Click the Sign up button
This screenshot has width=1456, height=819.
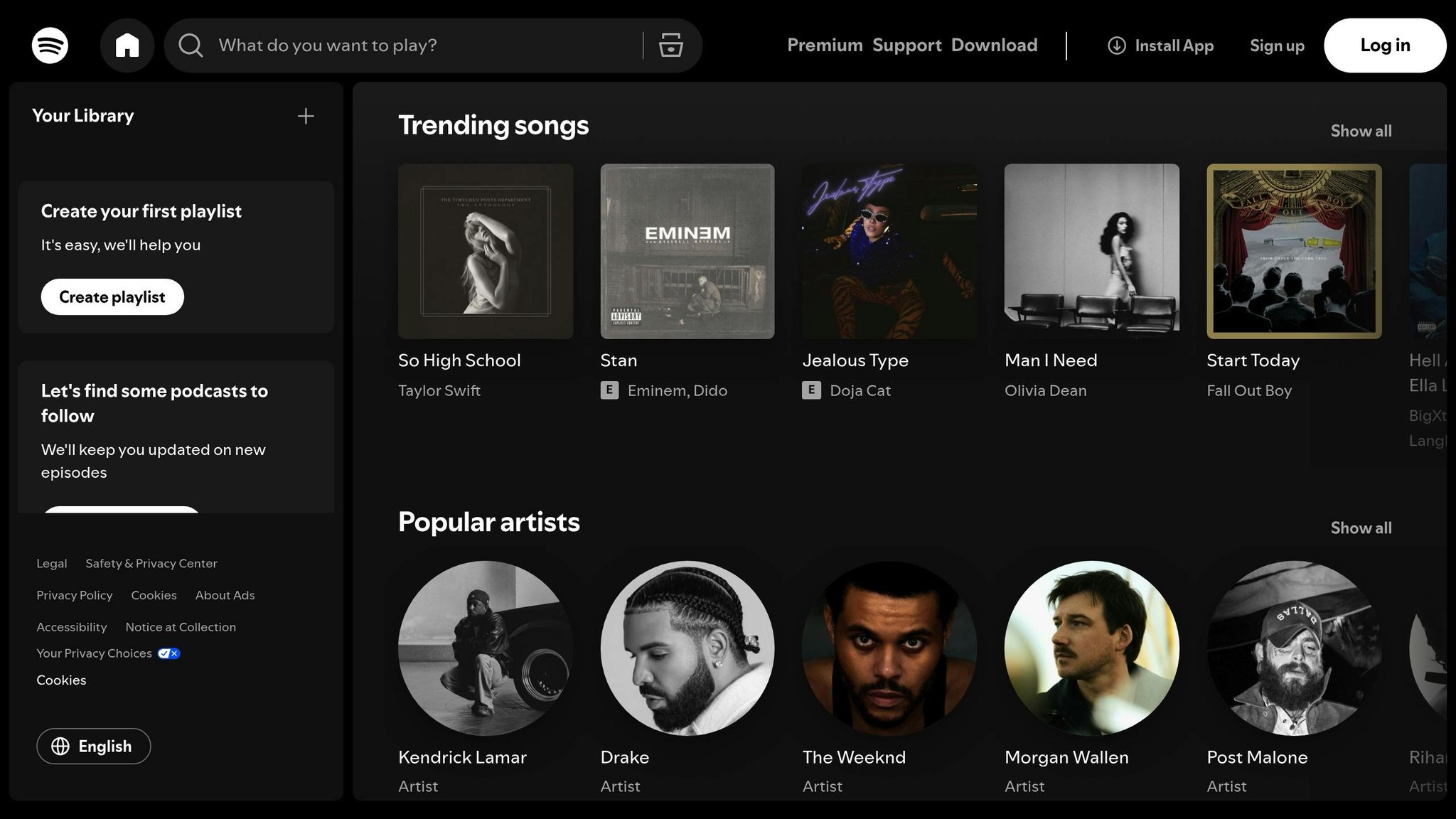coord(1277,45)
